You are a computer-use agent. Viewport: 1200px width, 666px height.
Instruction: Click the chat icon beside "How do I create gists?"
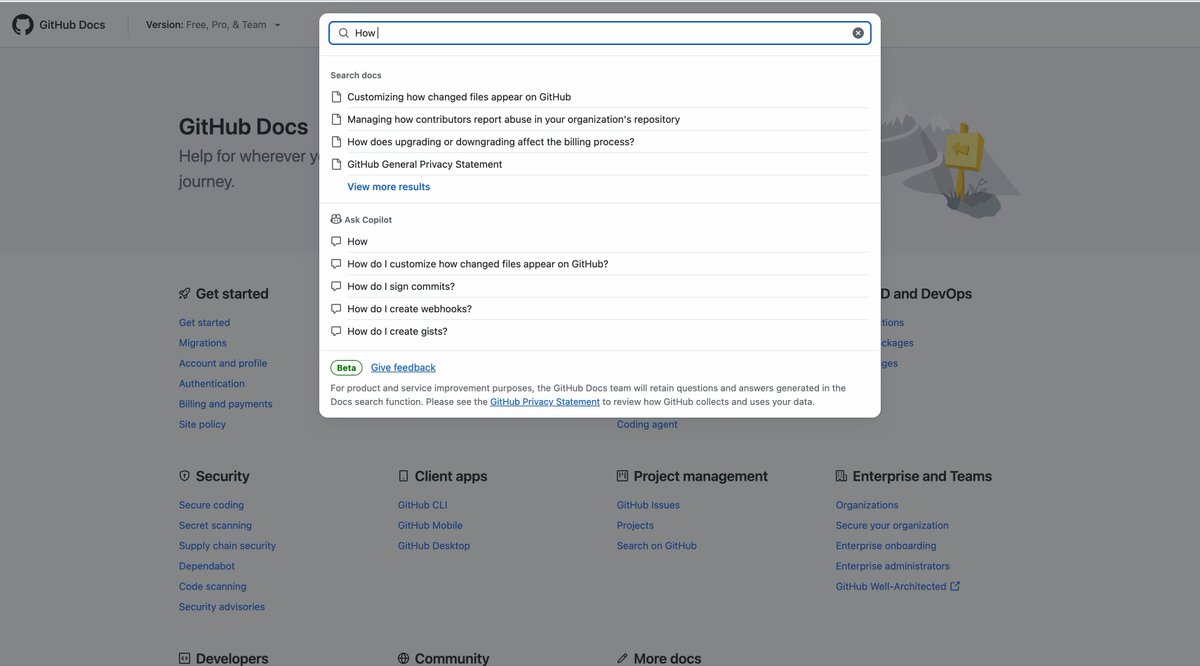(337, 331)
